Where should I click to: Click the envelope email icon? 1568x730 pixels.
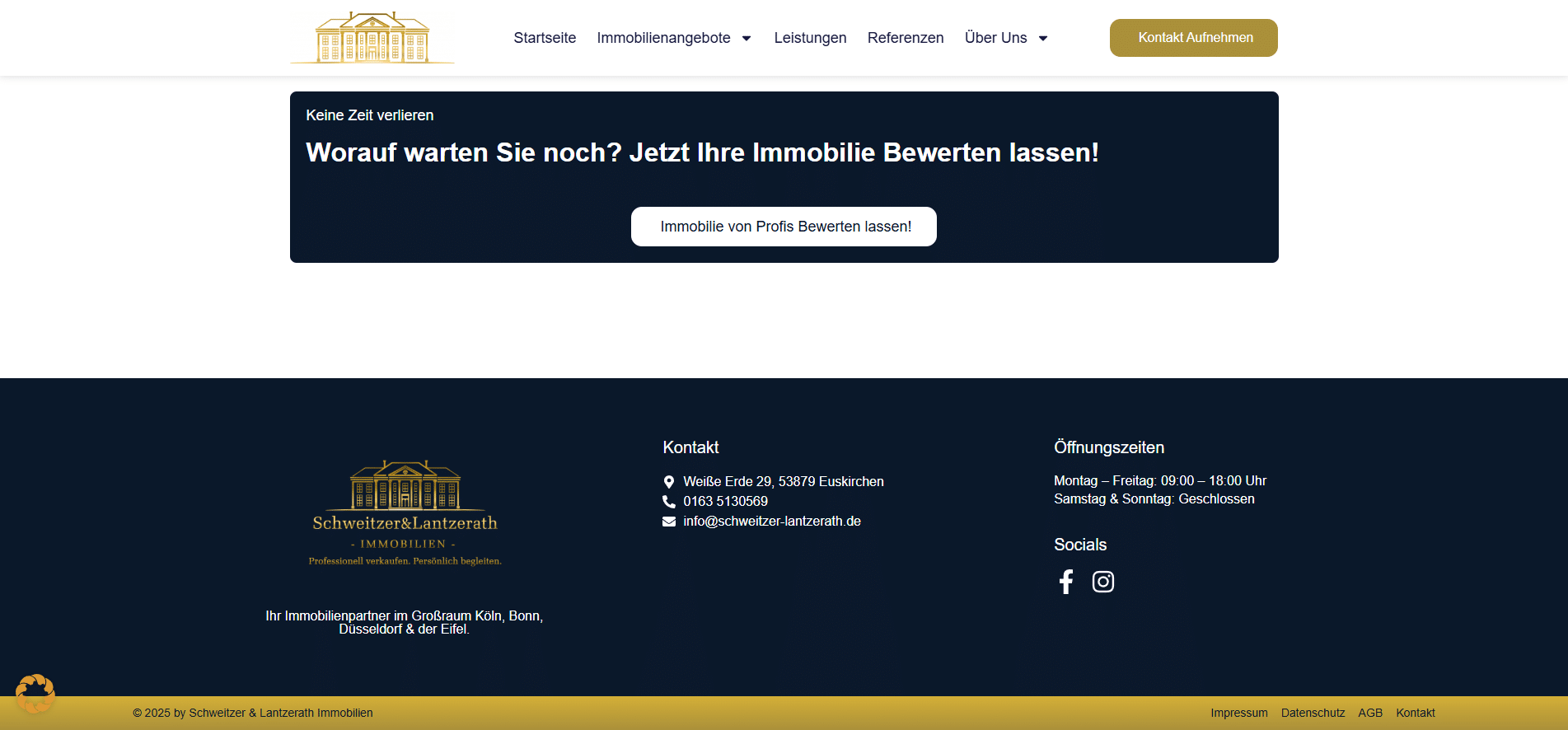[x=669, y=522]
